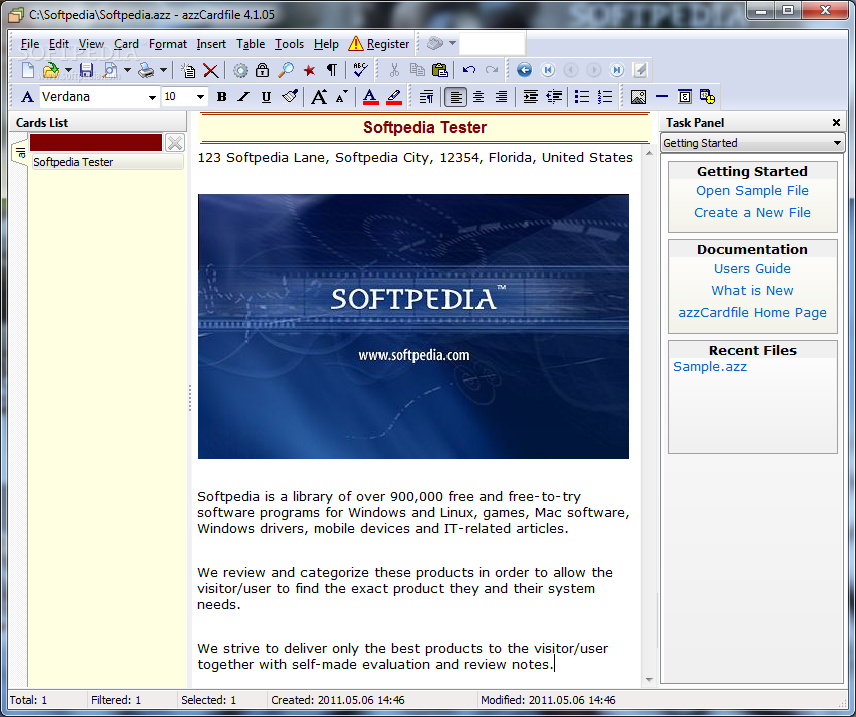Image resolution: width=856 pixels, height=717 pixels.
Task: Save the file with the floppy disk icon
Action: click(x=86, y=70)
